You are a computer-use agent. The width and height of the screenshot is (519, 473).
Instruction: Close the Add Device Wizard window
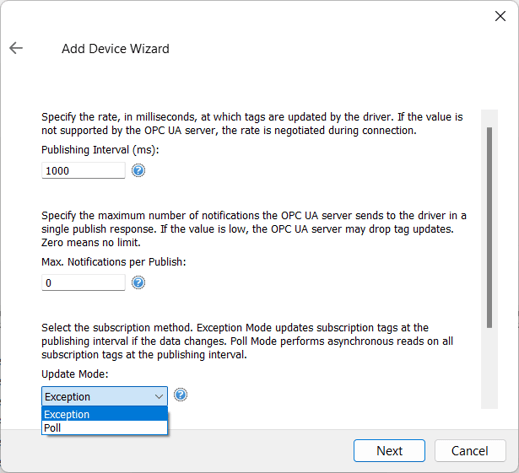500,16
